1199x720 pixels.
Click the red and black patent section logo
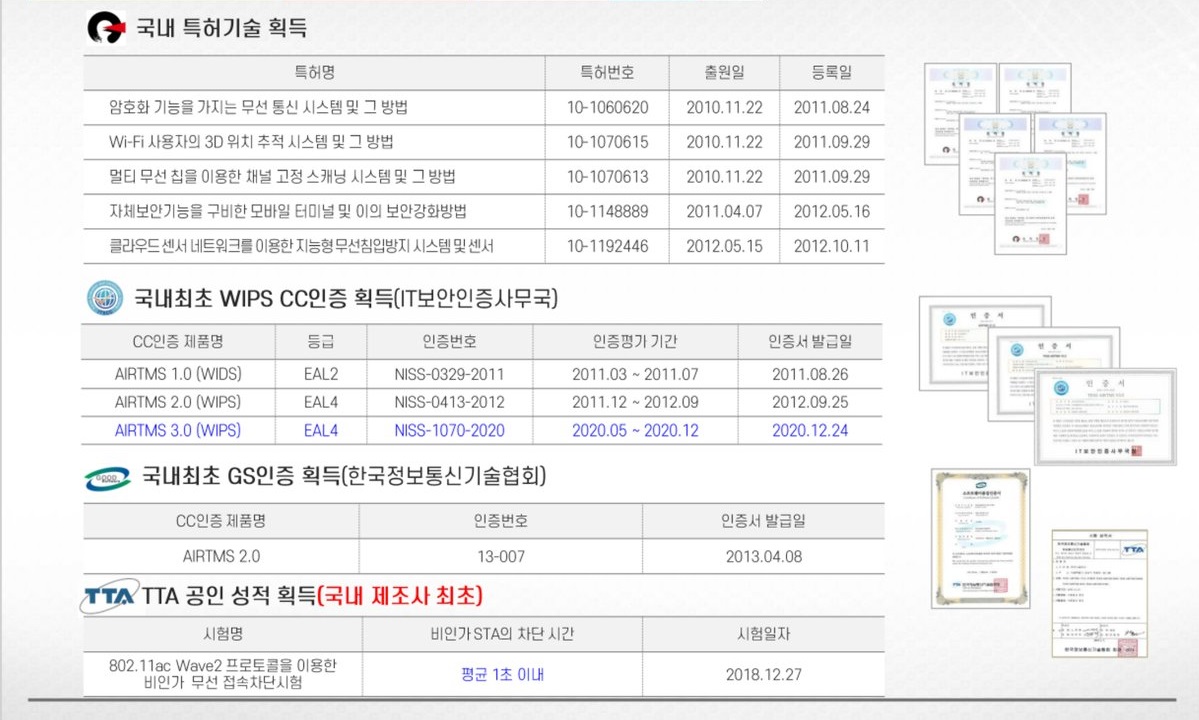[x=105, y=28]
